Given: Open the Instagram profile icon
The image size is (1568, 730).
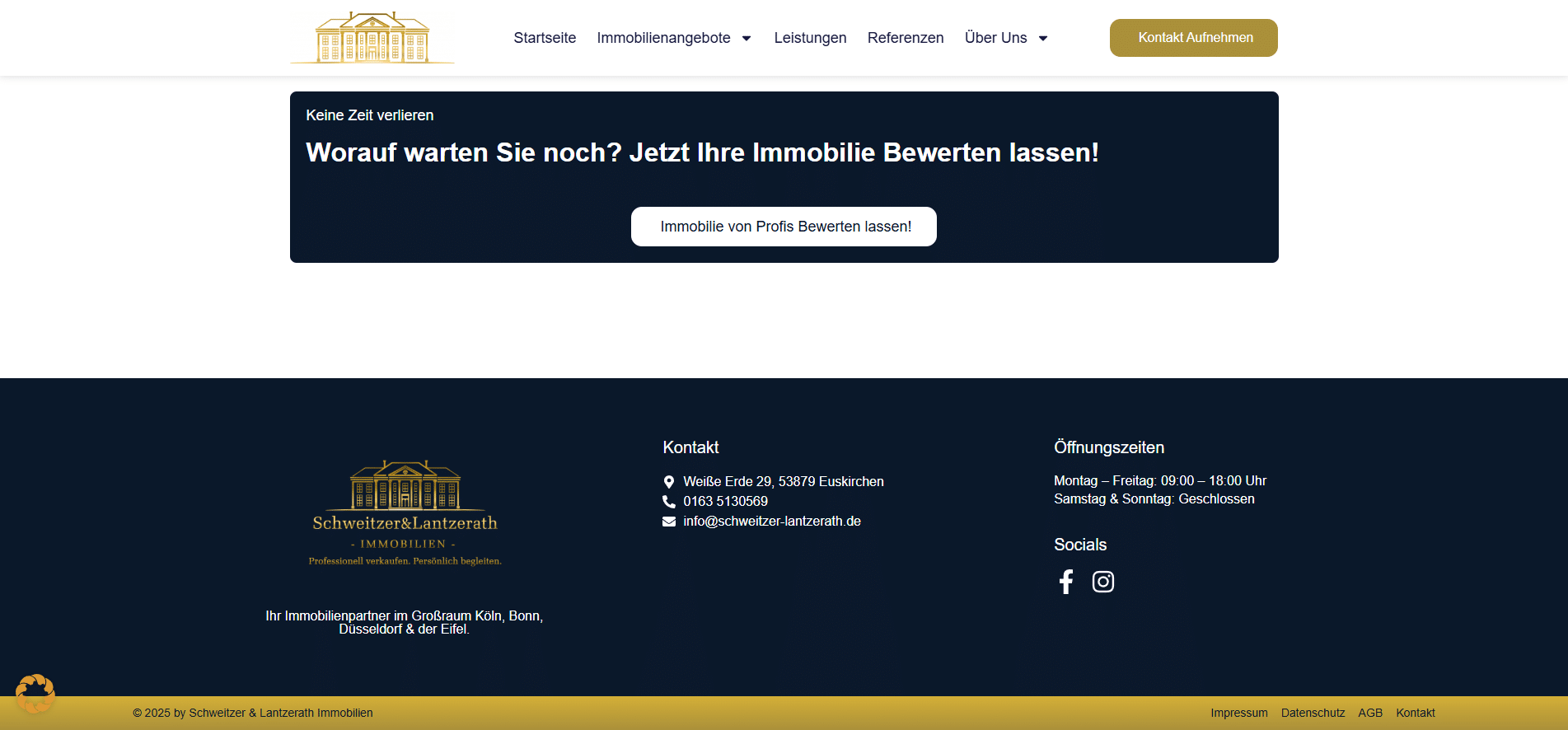Looking at the screenshot, I should pyautogui.click(x=1102, y=582).
